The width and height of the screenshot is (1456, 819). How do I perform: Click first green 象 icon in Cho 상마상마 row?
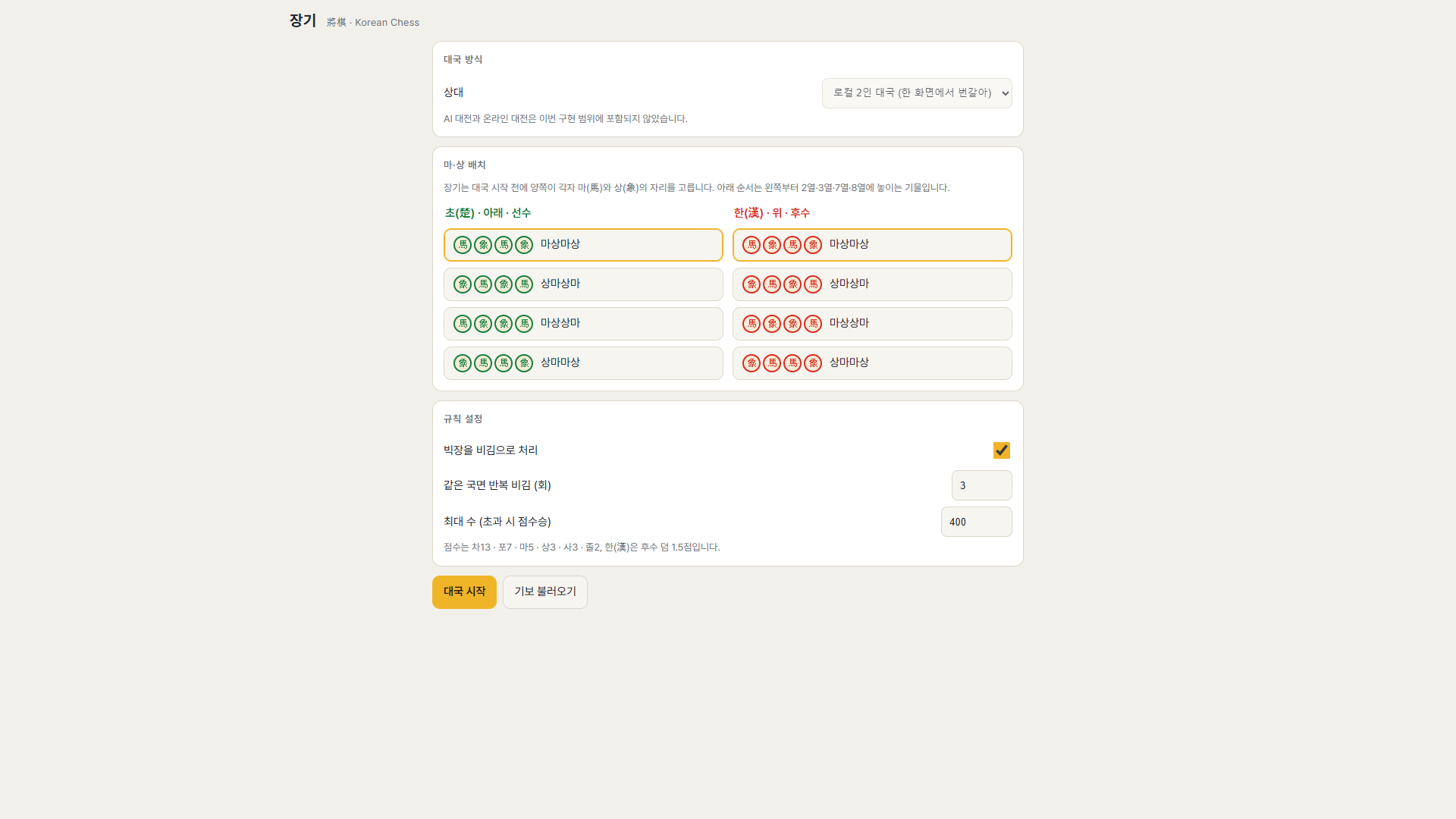point(463,284)
